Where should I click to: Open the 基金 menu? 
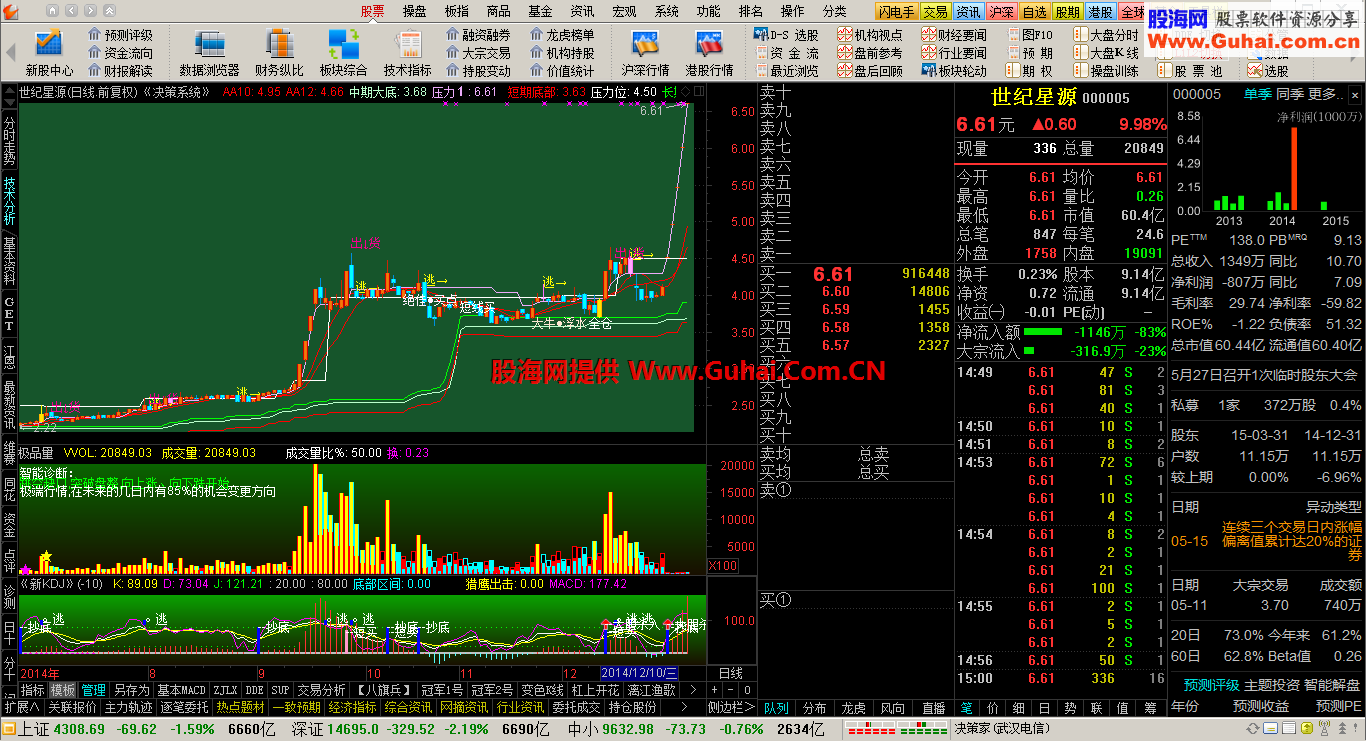click(x=541, y=11)
